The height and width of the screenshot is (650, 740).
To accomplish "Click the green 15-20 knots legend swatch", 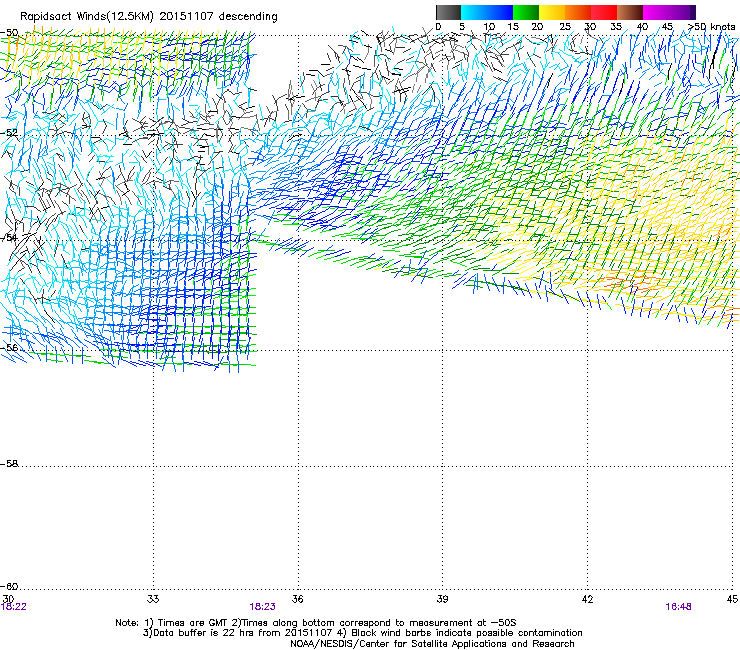I will point(526,12).
